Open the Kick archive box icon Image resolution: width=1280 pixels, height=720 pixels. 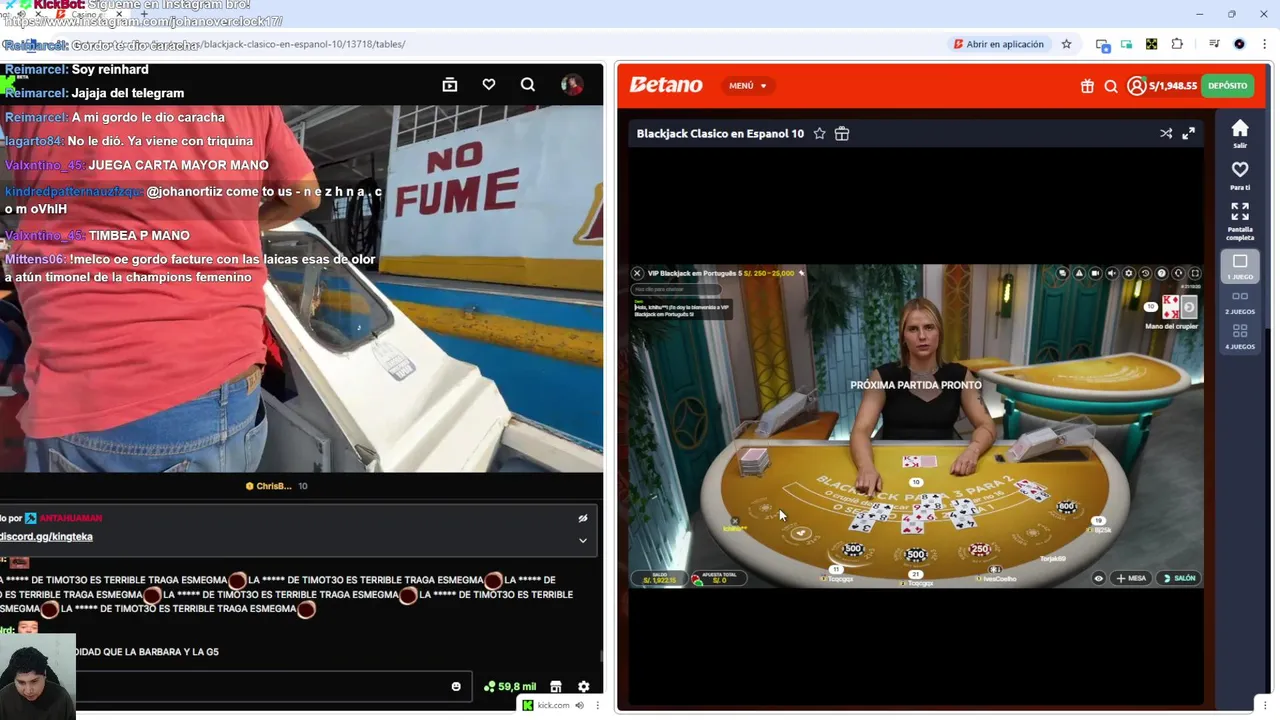(x=450, y=85)
